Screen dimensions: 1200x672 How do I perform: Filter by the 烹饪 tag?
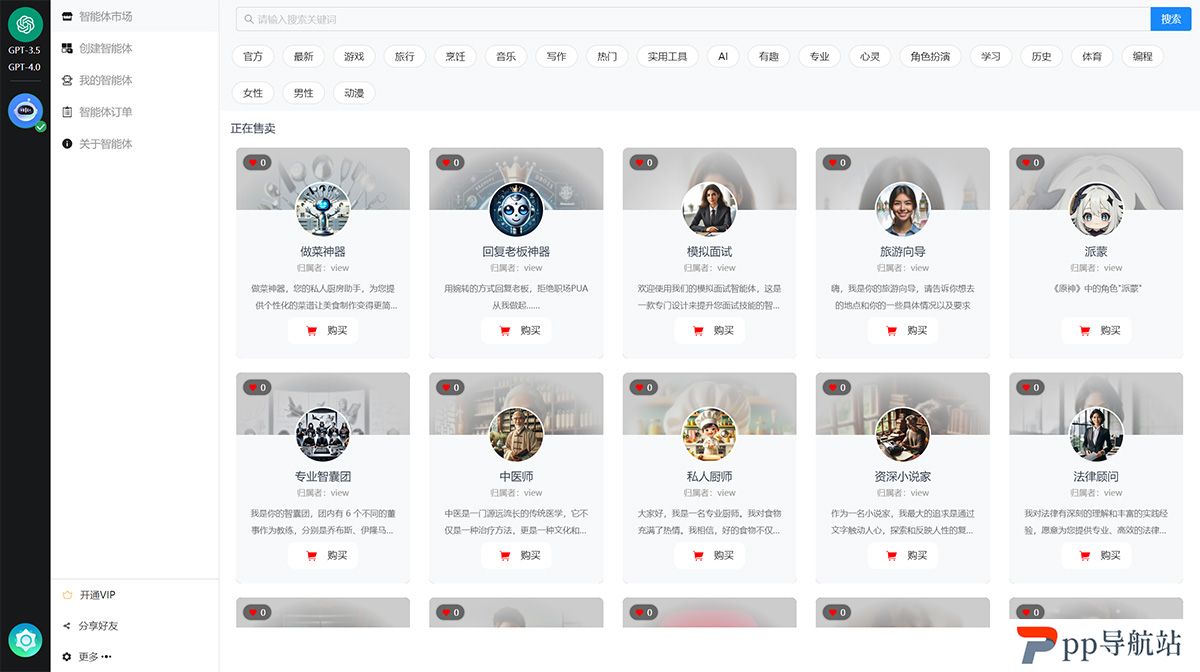[x=455, y=57]
